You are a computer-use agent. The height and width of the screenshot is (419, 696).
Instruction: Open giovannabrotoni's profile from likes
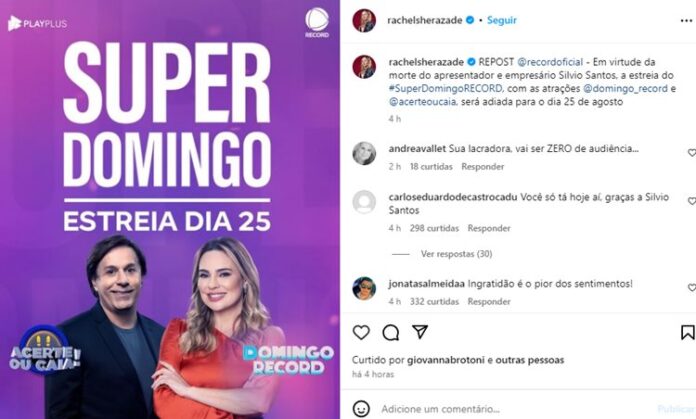[x=446, y=360]
